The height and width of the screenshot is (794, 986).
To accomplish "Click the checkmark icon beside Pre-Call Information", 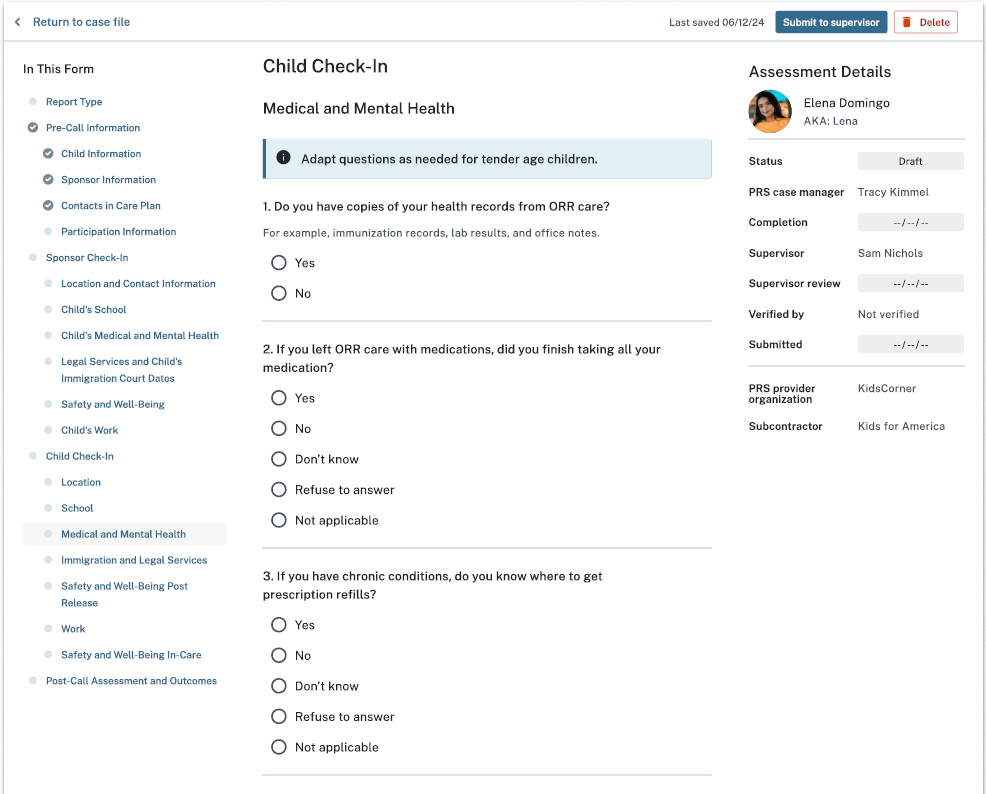I will click(x=33, y=128).
